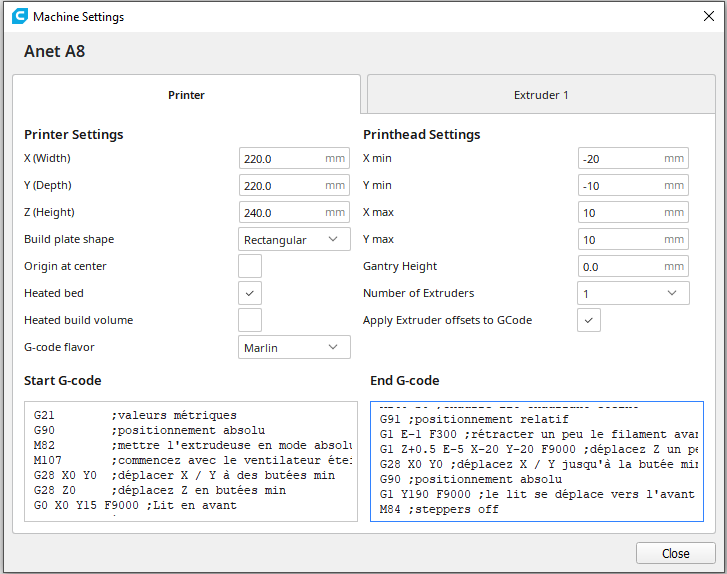
Task: Click inside the Start G-code text area
Action: tap(191, 461)
